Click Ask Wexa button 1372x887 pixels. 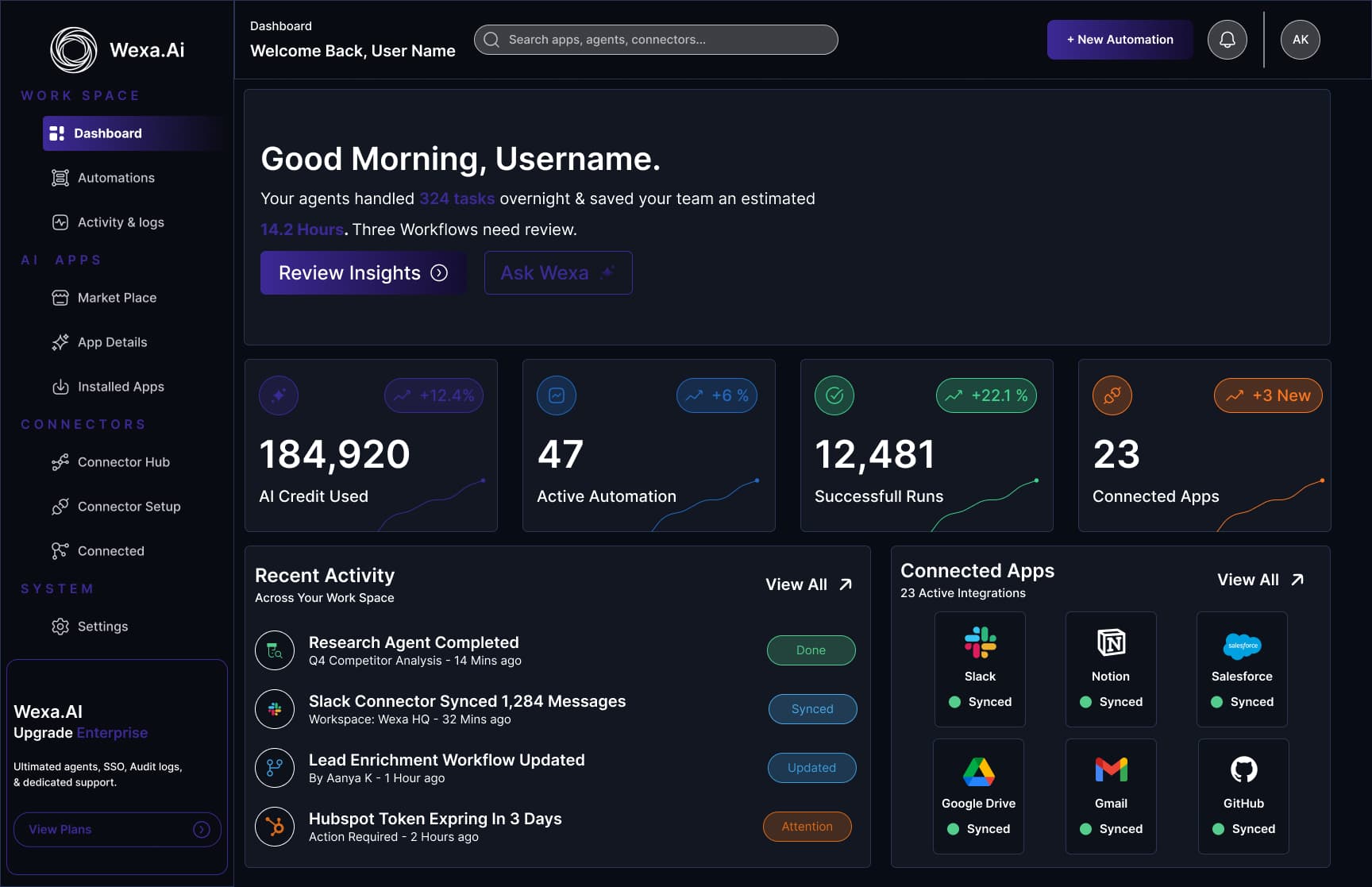558,273
